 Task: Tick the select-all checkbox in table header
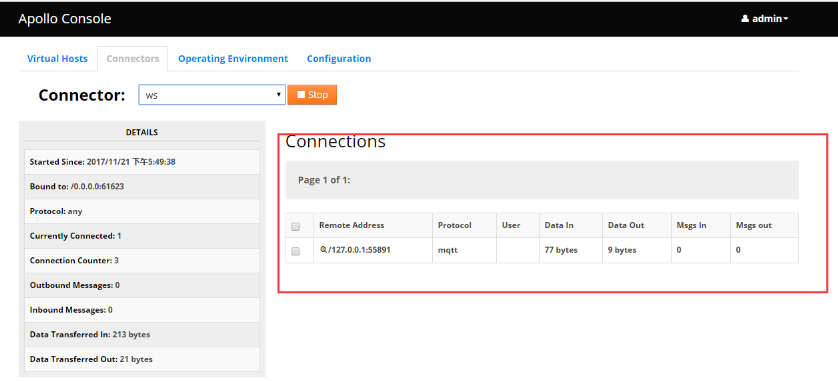pos(295,227)
